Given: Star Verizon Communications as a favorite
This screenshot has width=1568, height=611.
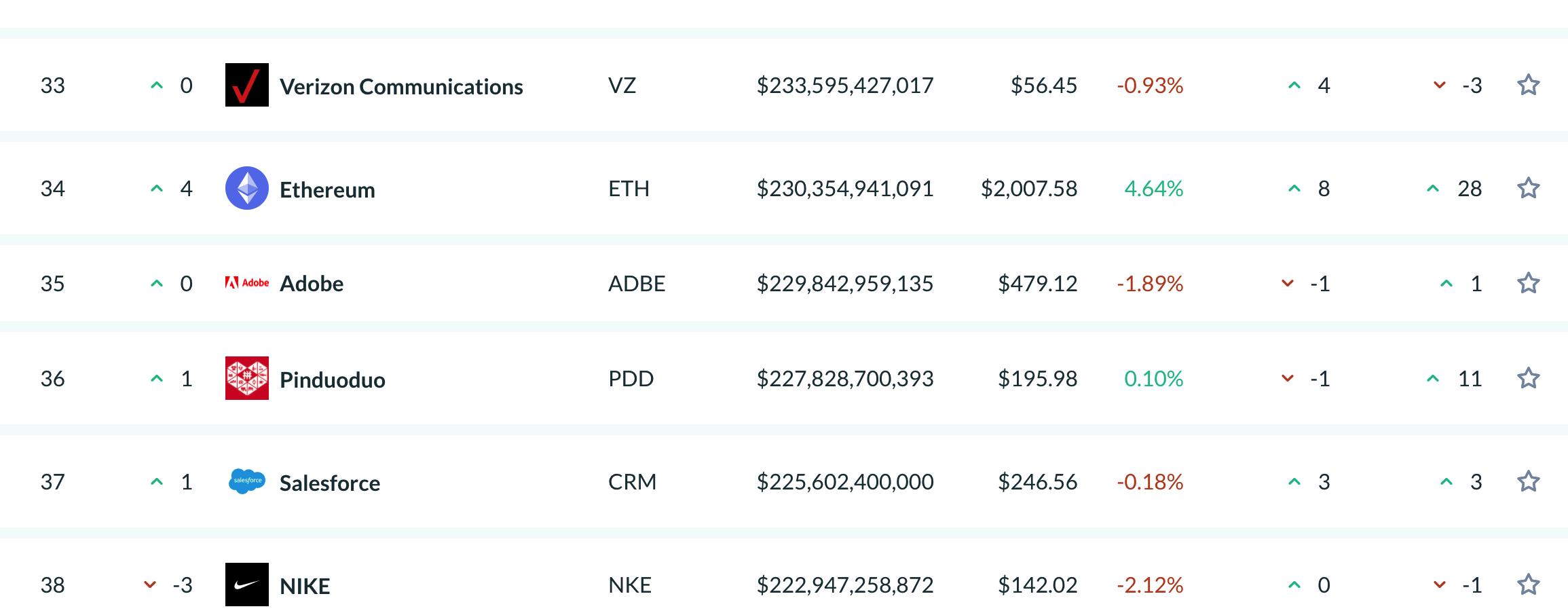Looking at the screenshot, I should (1528, 85).
